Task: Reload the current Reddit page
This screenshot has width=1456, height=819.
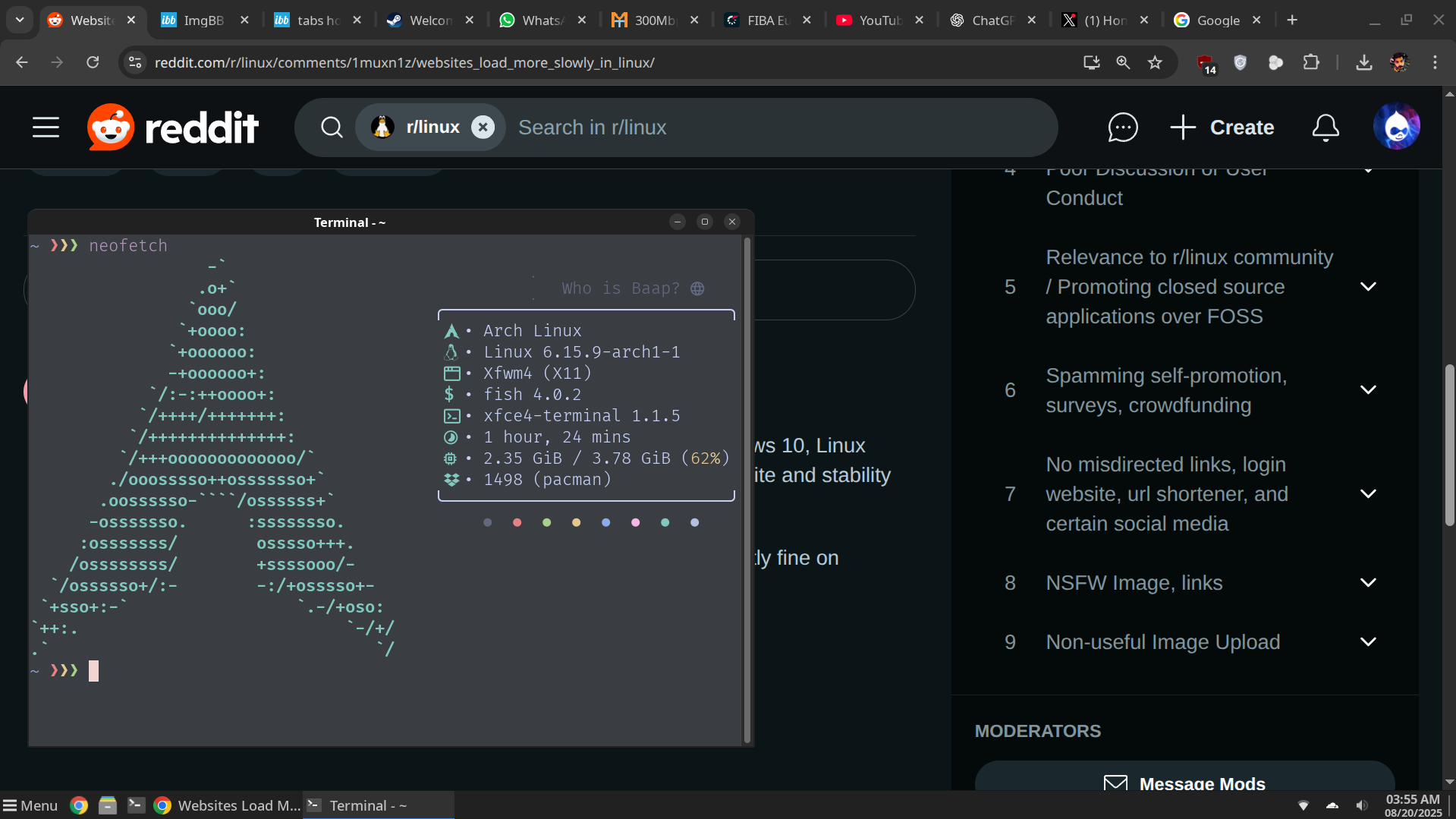Action: 93,62
